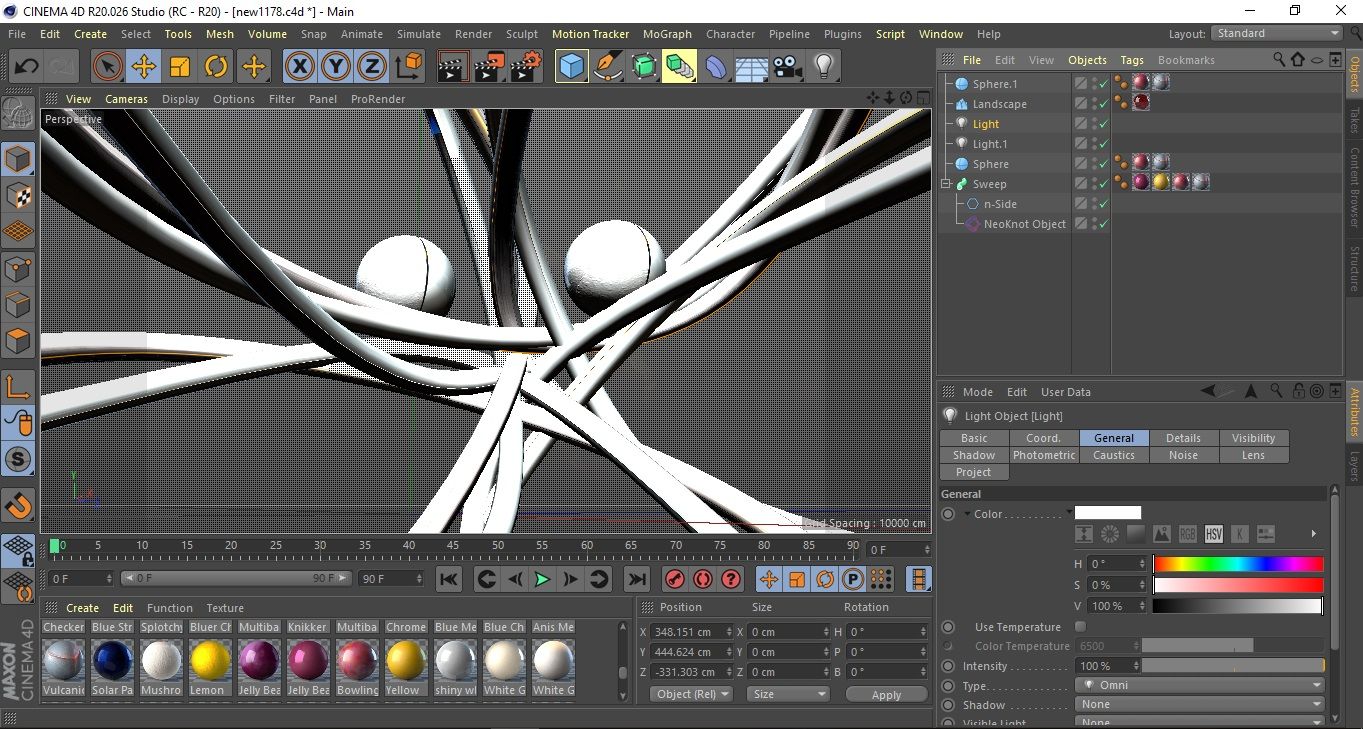1363x729 pixels.
Task: Open the Simulate menu
Action: tap(419, 34)
